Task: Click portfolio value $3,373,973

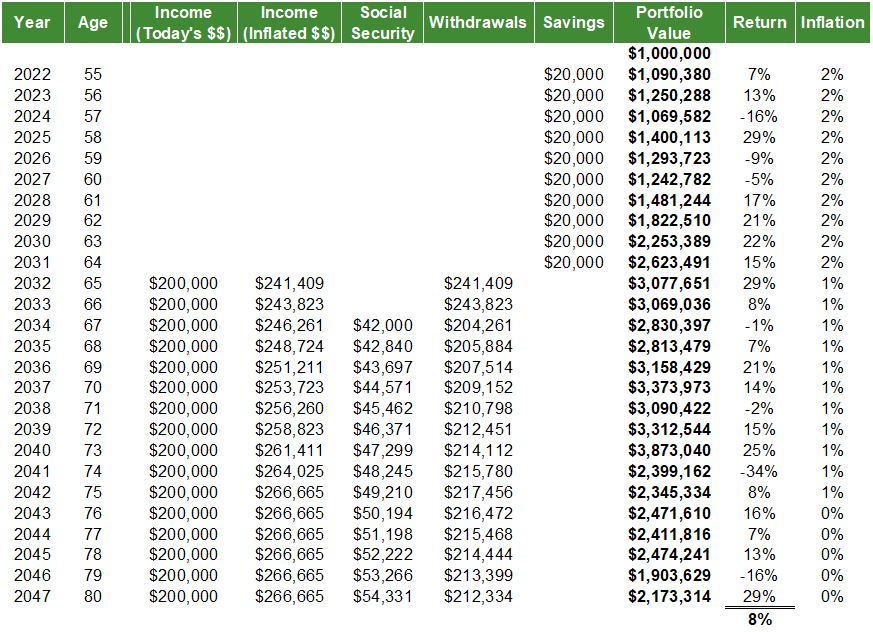Action: (669, 388)
